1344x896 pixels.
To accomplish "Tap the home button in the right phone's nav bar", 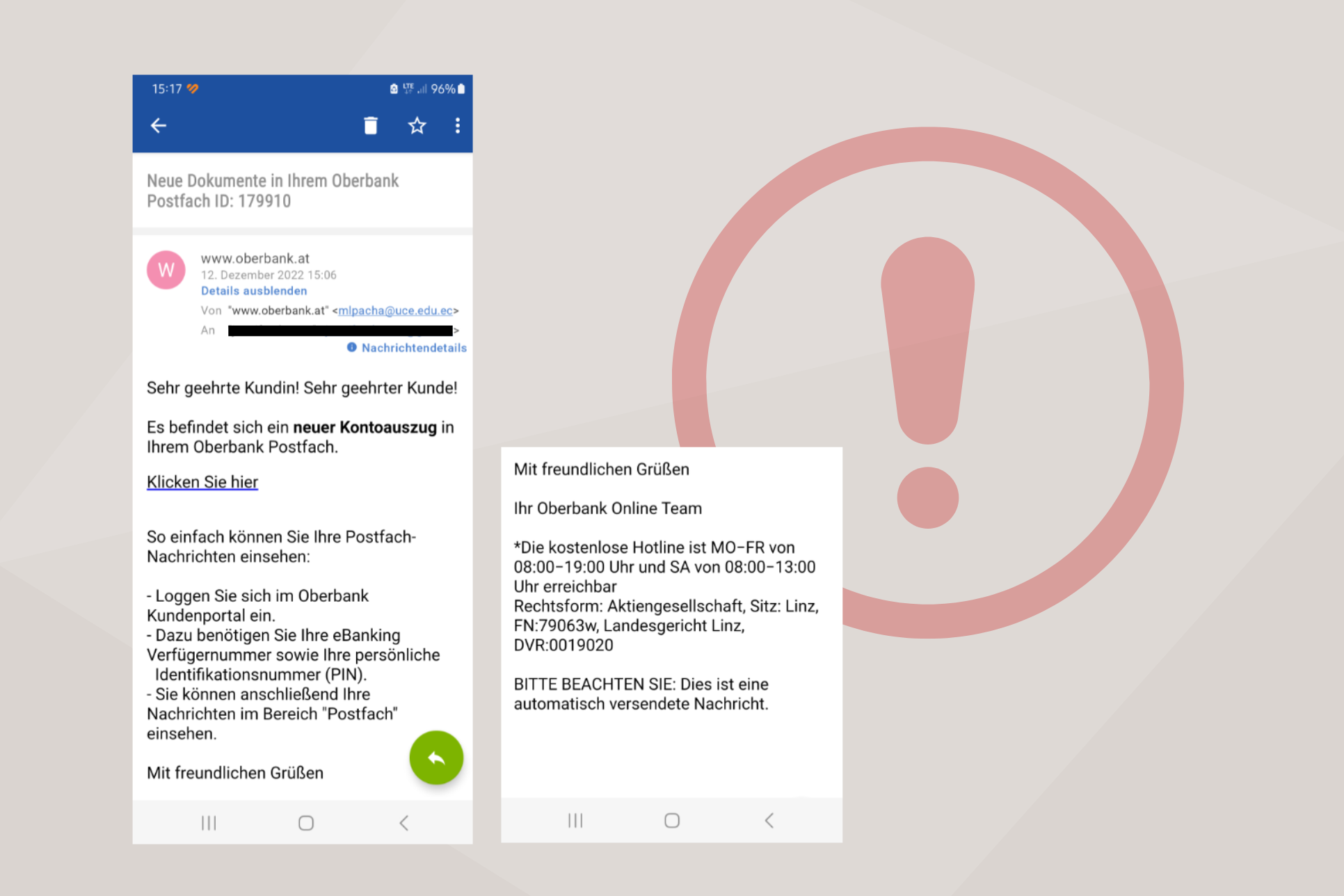I will pyautogui.click(x=672, y=820).
